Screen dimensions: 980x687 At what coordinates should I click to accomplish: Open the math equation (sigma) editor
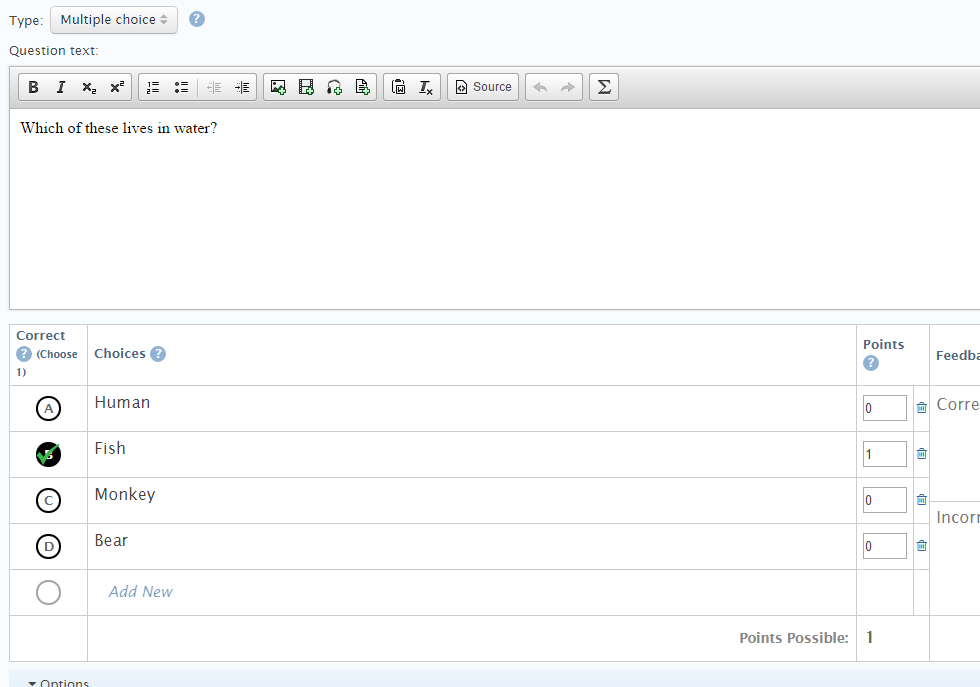click(x=603, y=87)
